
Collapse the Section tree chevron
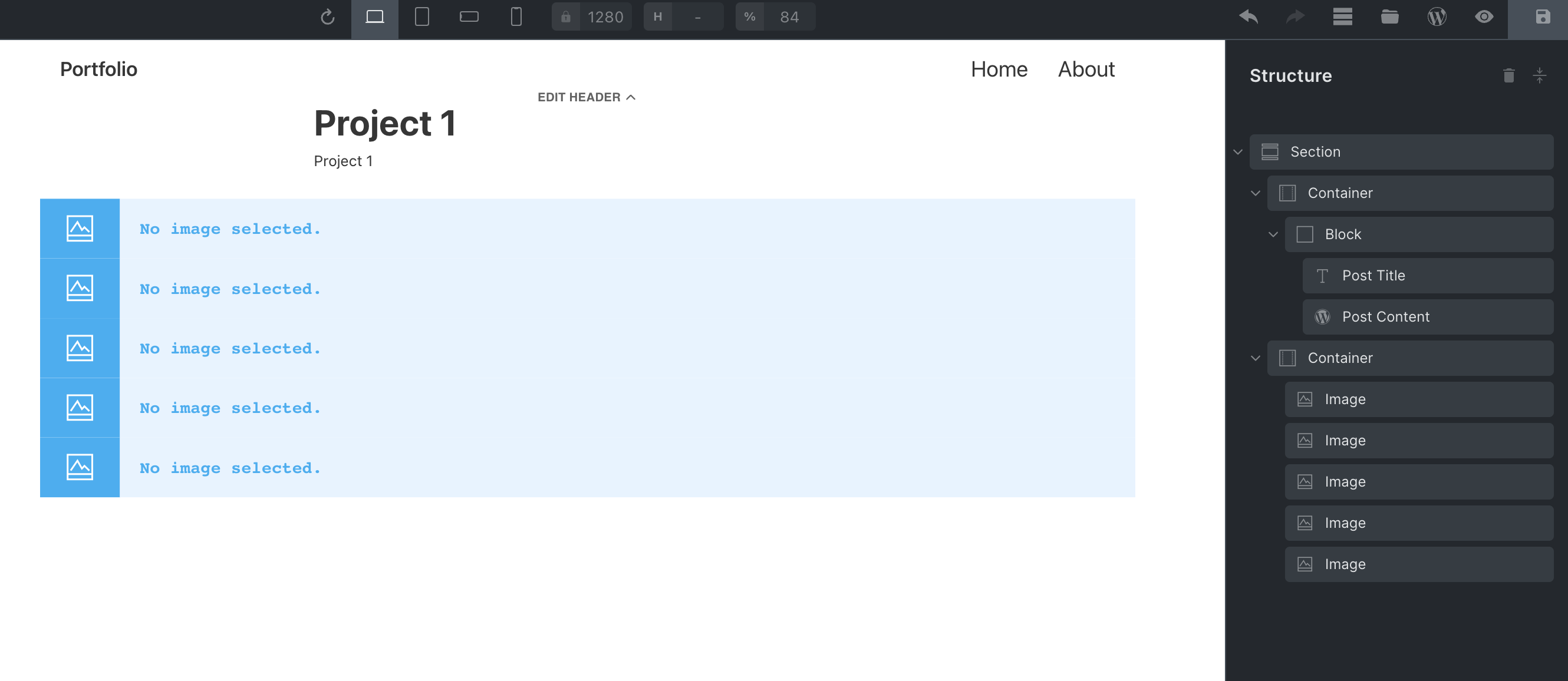point(1237,152)
